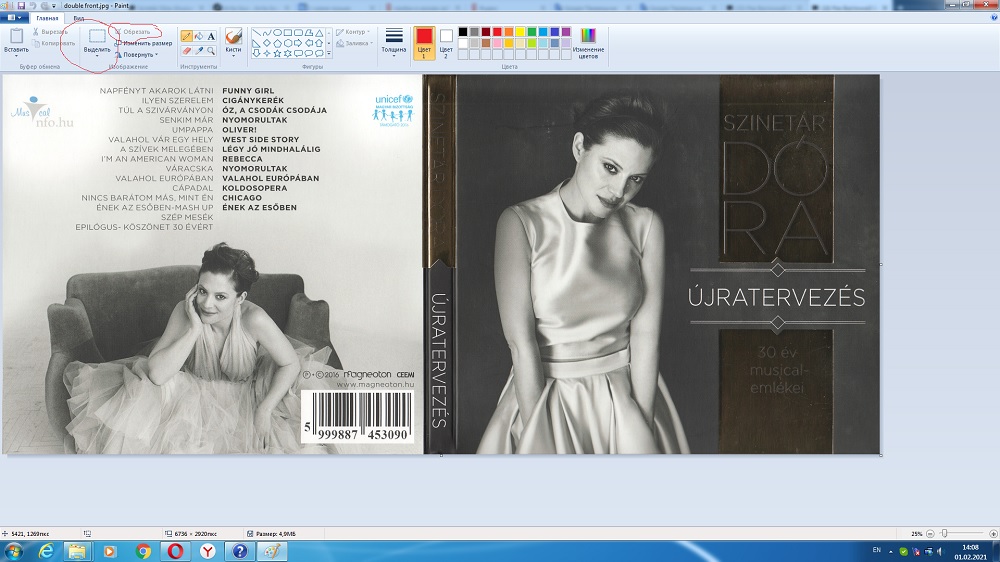Select the Eraser tool
The width and height of the screenshot is (1000, 562).
[187, 50]
